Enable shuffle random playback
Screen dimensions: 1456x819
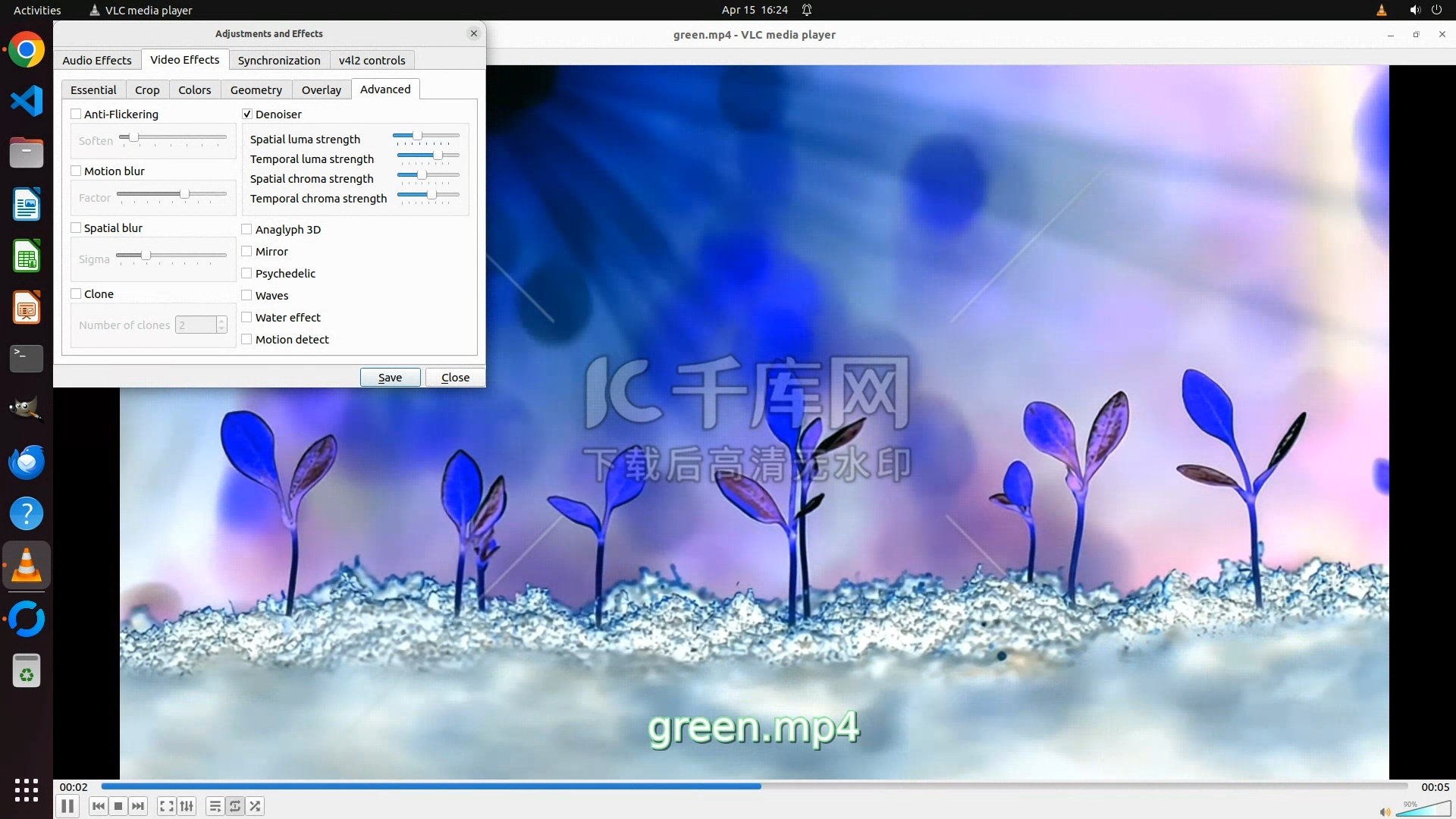[x=256, y=806]
